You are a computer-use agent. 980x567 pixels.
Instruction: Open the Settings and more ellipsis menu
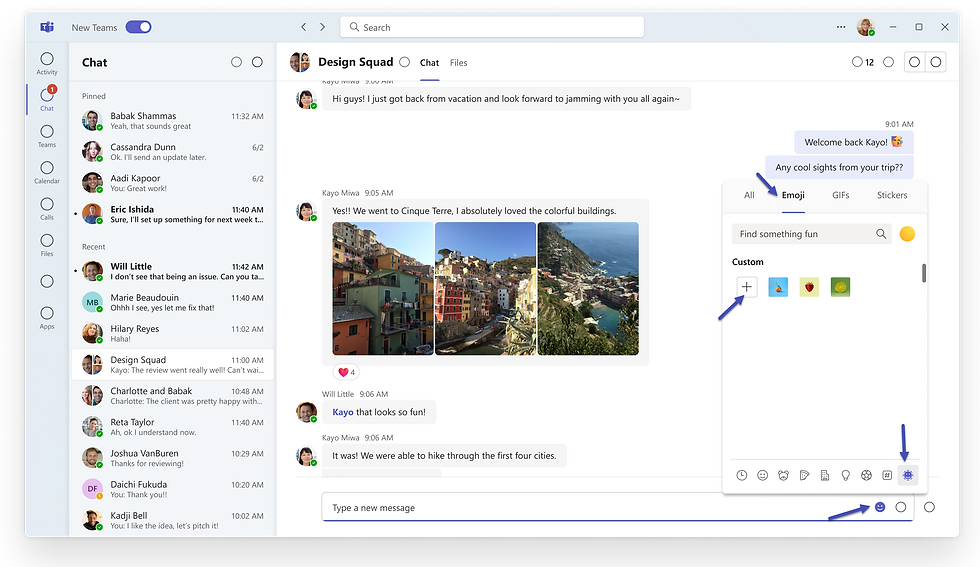coord(841,27)
